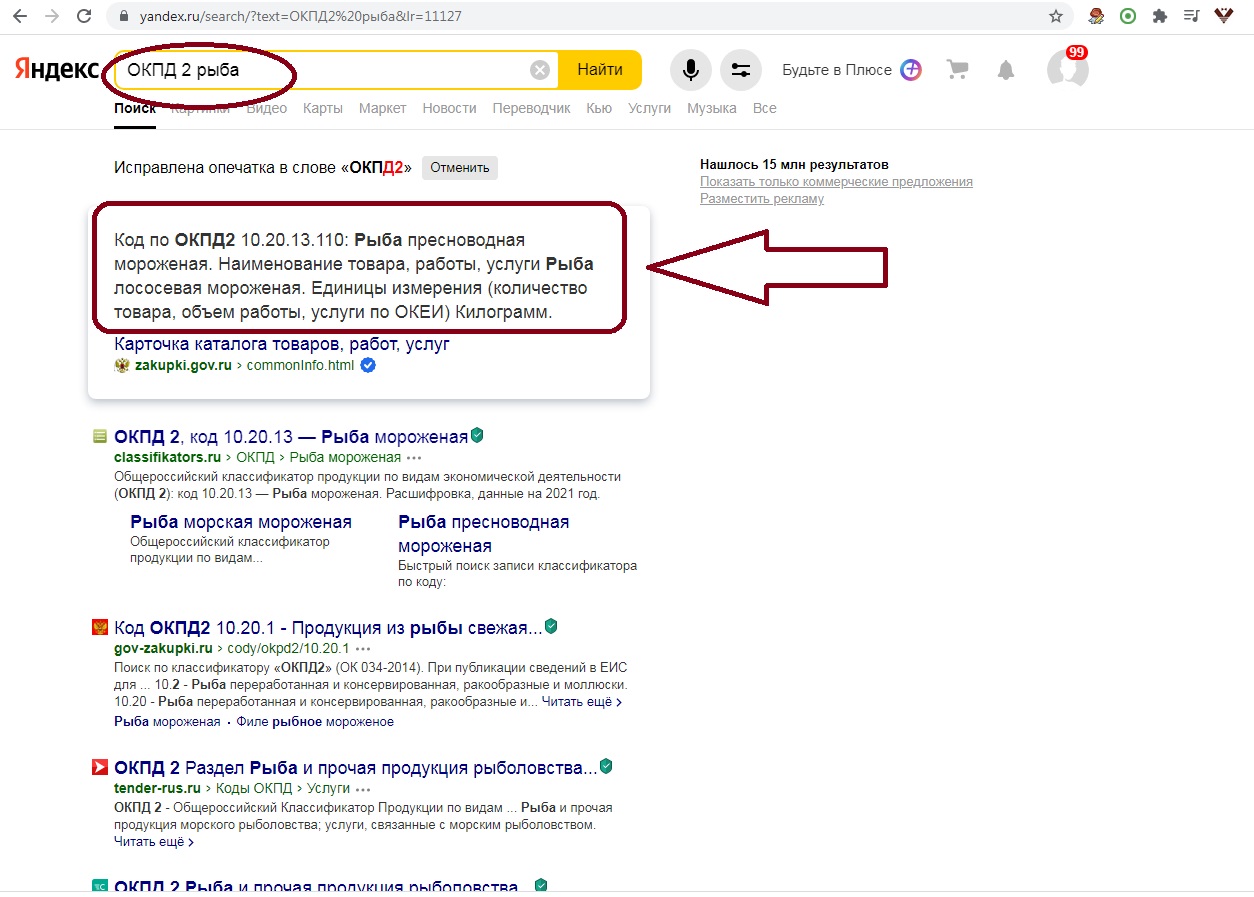This screenshot has width=1254, height=897.
Task: Open 'Рыба морская мороженая' sublink
Action: (x=240, y=522)
